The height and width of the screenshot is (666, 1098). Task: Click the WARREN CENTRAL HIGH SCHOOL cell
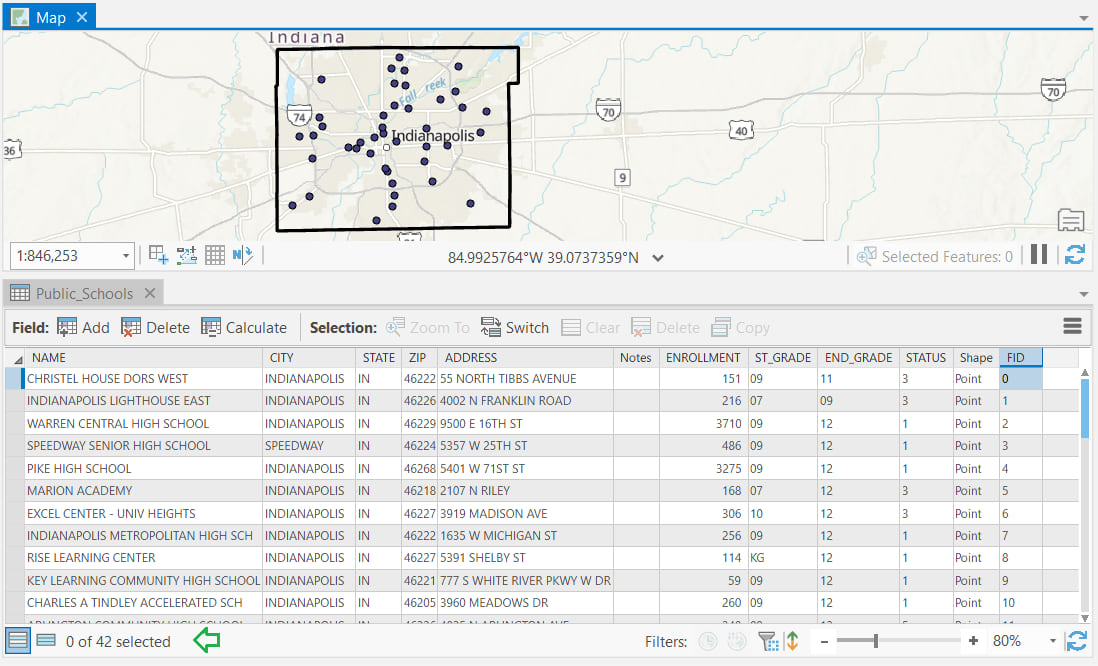[x=144, y=423]
